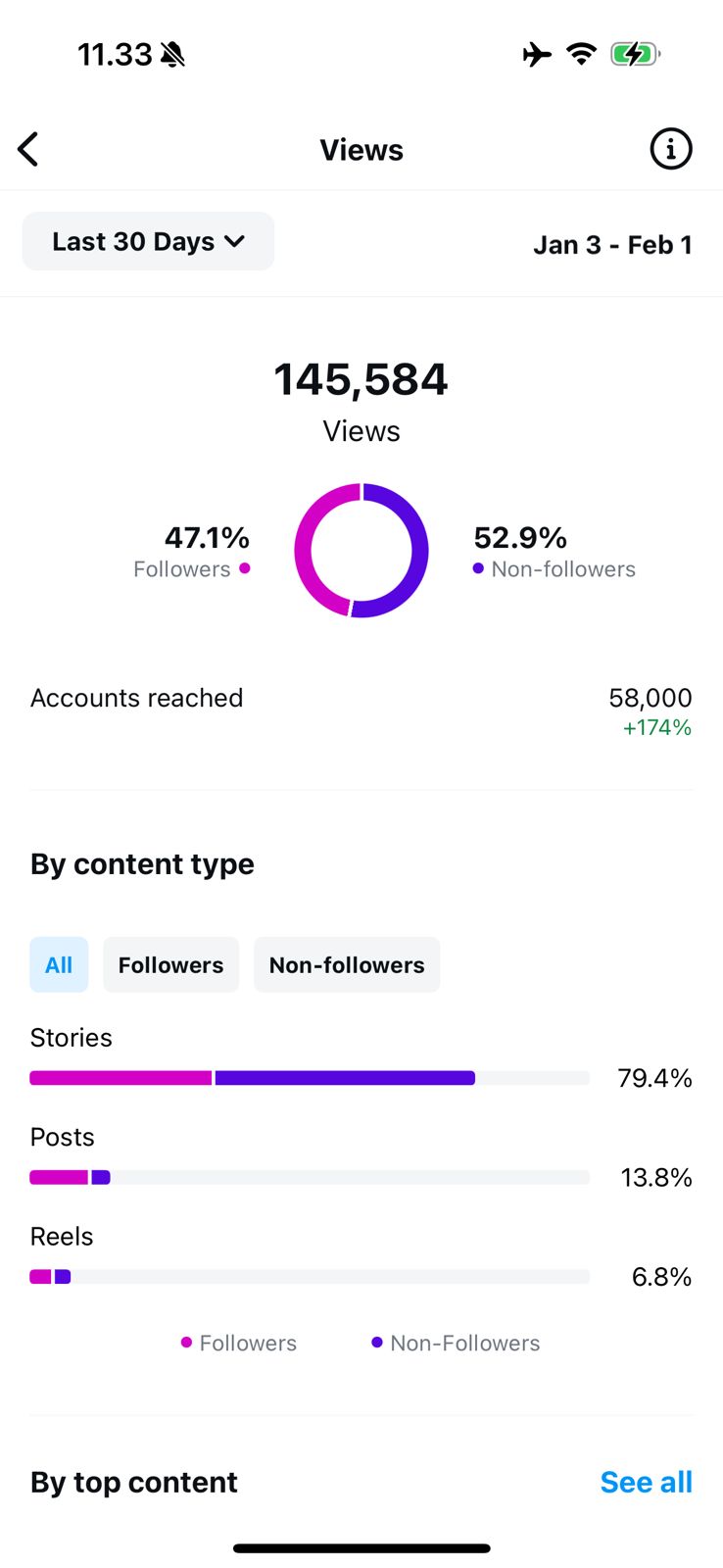Switch filter to Non-followers
Viewport: 723px width, 1568px height.
point(347,965)
